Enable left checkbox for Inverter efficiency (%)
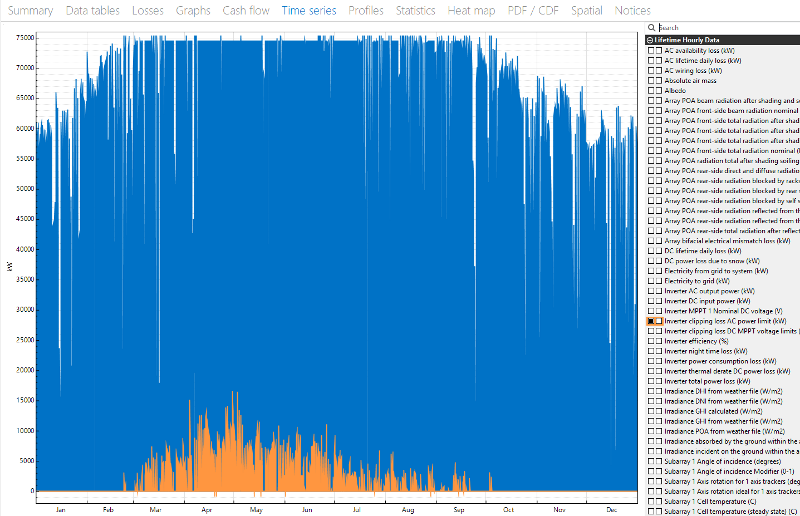Screen dimensions: 800x516 coord(650,341)
